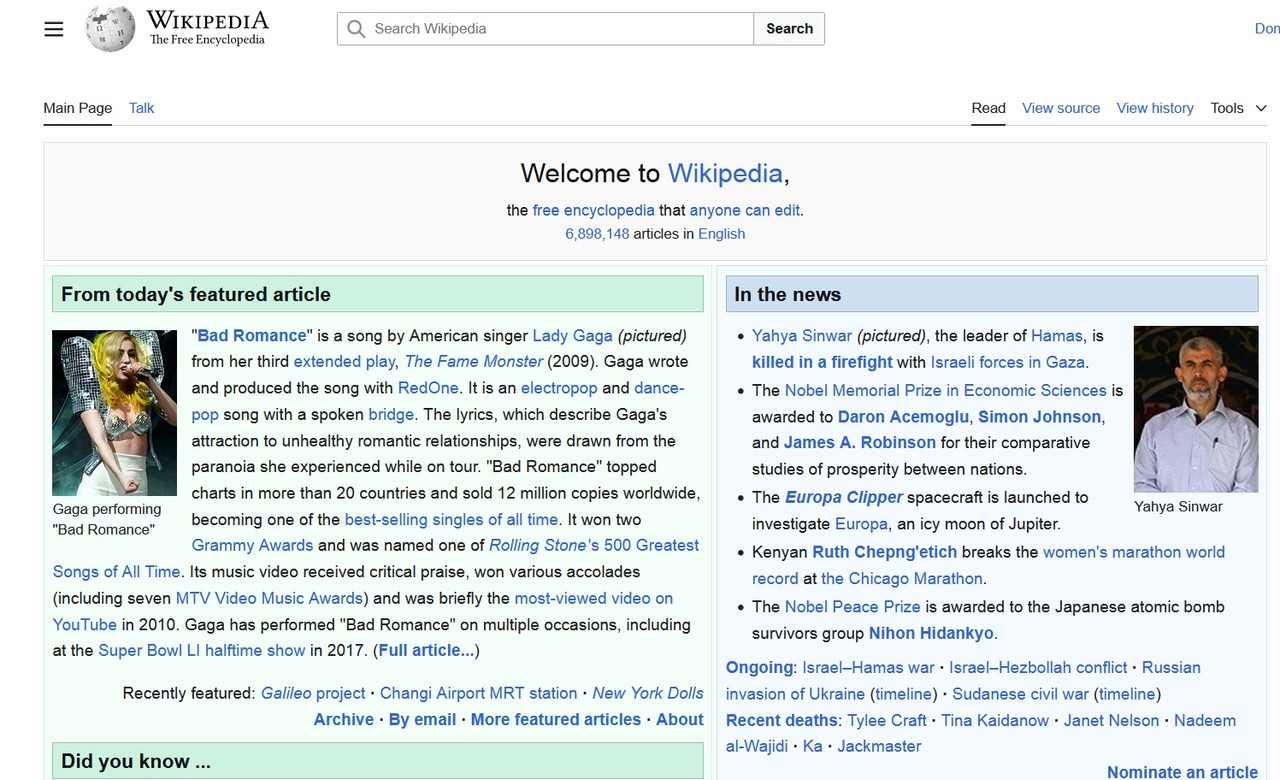This screenshot has width=1280, height=780.
Task: Click the Simon Johnson link
Action: pos(1040,416)
